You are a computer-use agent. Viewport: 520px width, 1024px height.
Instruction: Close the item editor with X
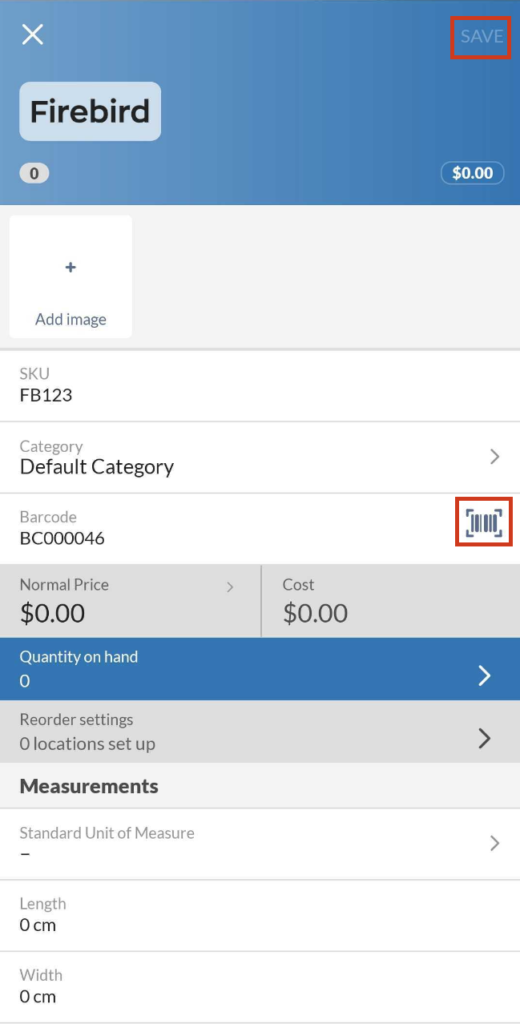[32, 35]
